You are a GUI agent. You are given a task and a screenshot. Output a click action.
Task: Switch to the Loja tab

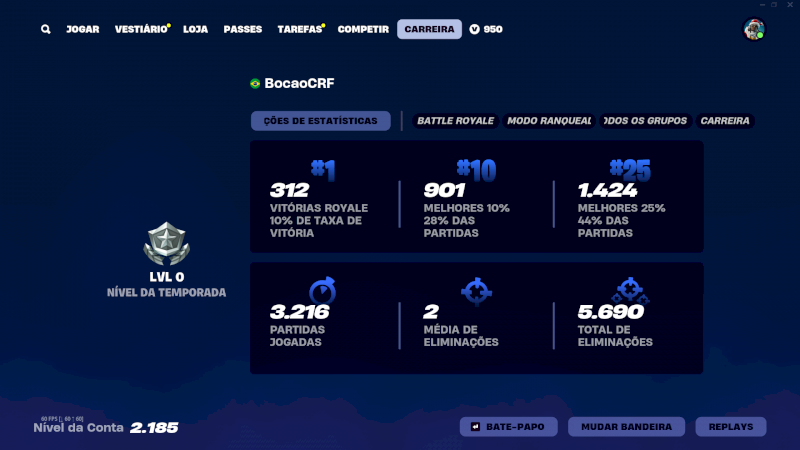click(x=195, y=29)
